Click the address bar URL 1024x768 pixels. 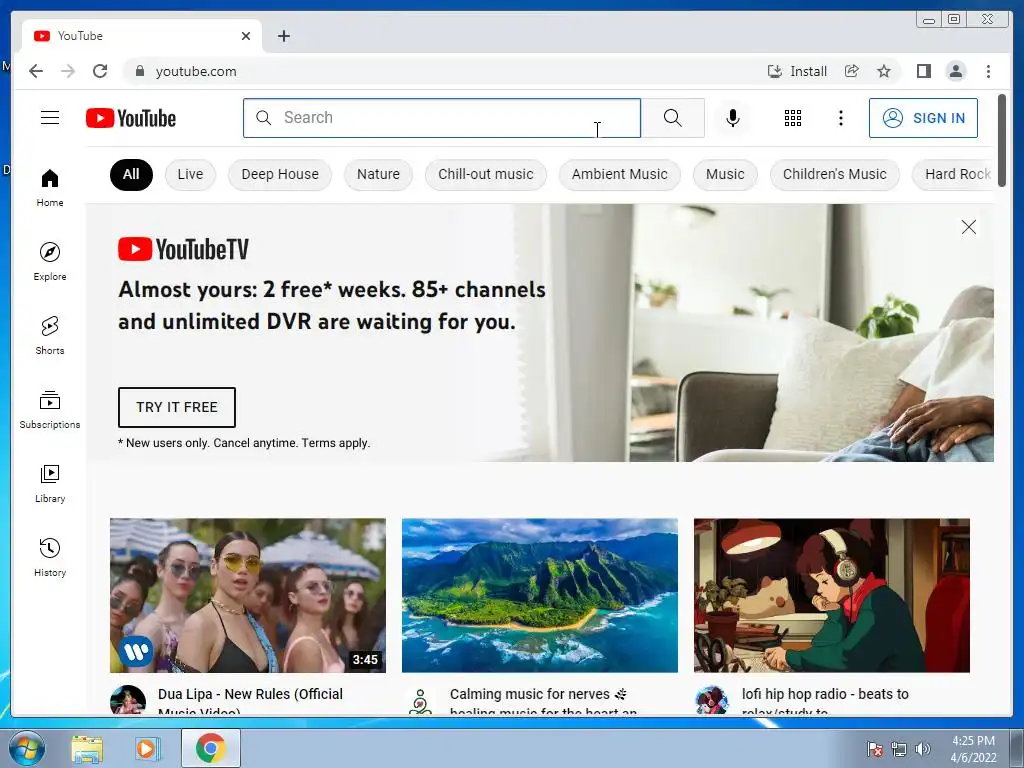tap(196, 71)
